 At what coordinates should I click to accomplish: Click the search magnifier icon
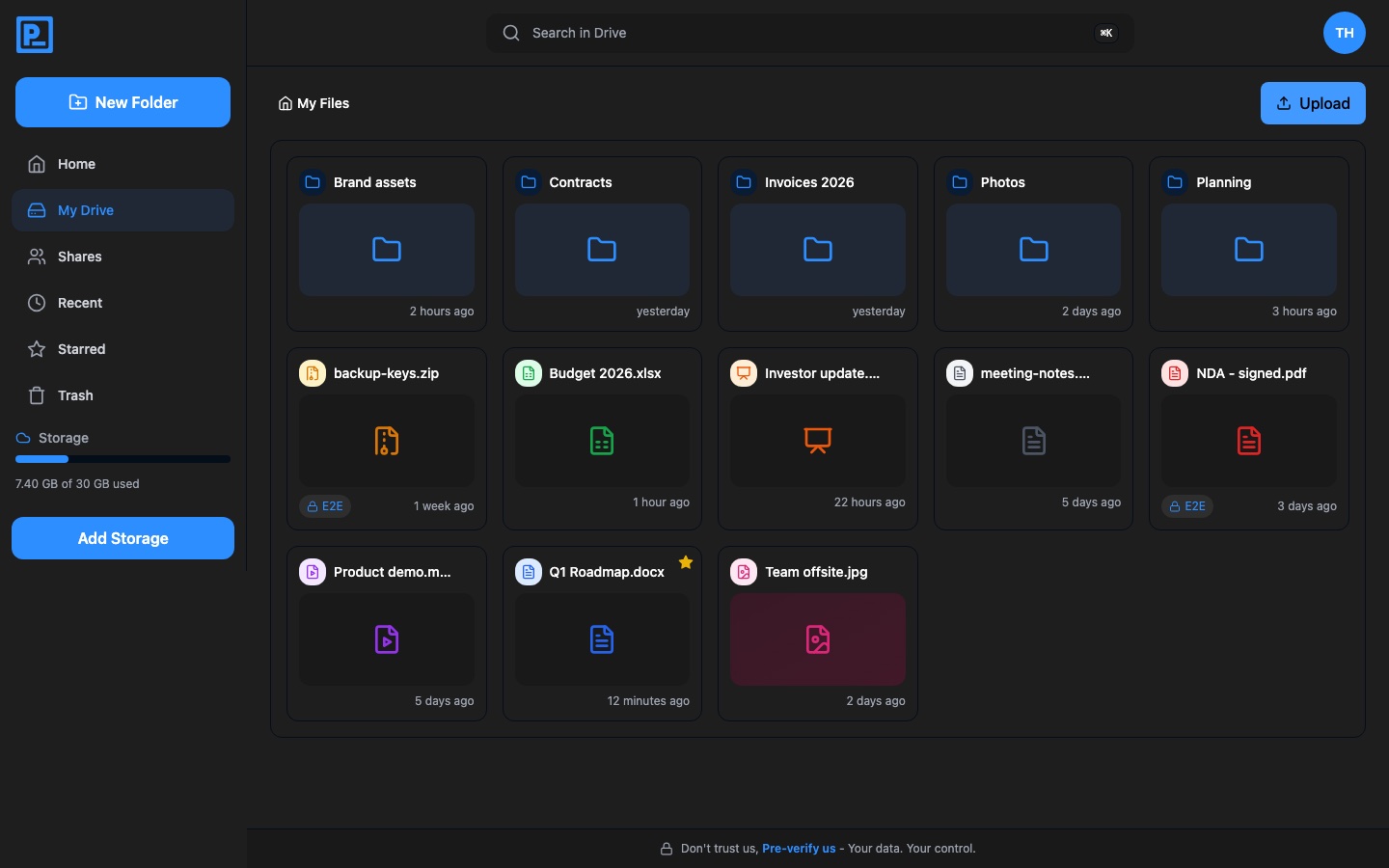point(511,33)
